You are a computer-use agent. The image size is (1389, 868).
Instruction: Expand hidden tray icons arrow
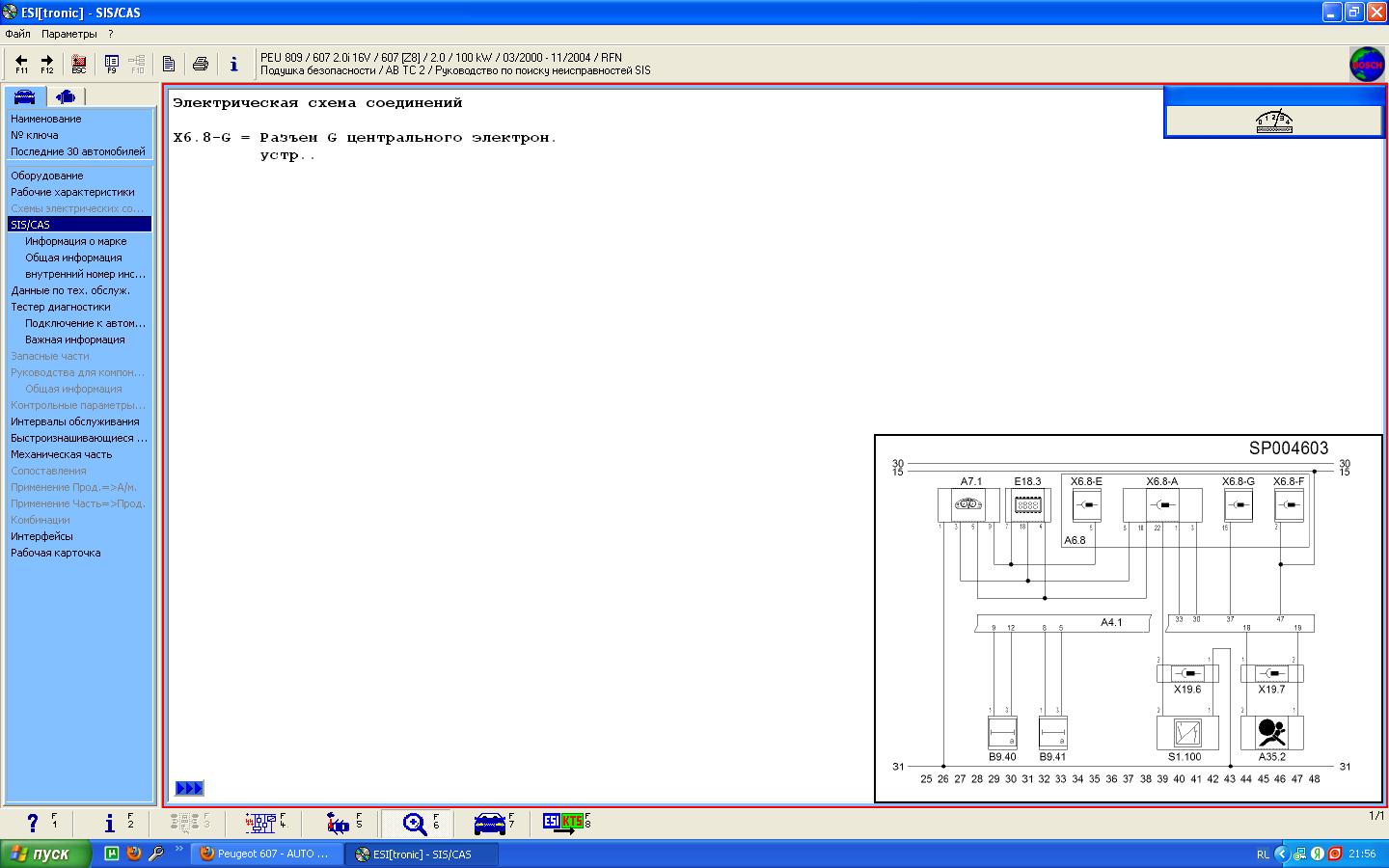[1282, 854]
